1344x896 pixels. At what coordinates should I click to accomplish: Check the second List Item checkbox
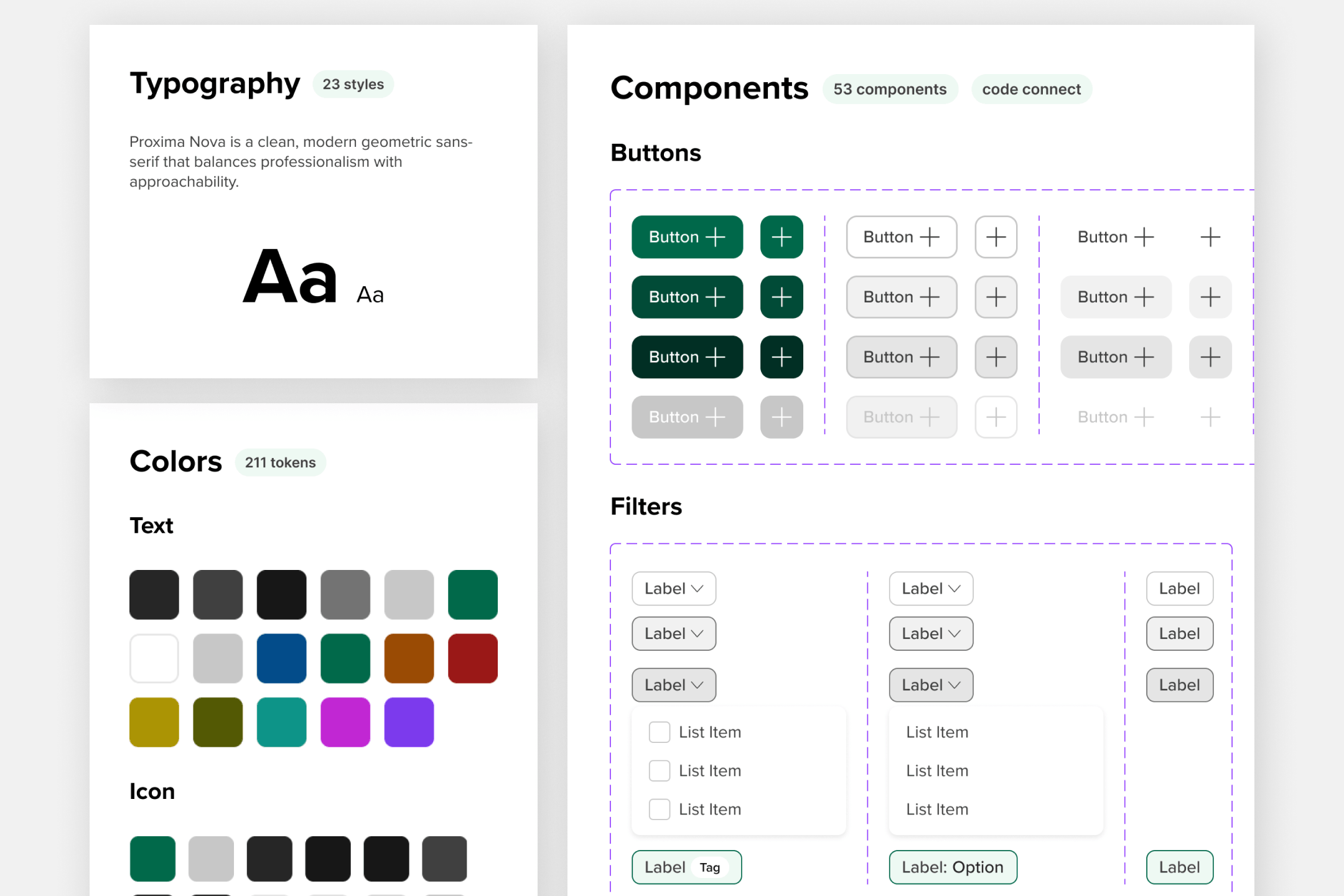(x=659, y=770)
